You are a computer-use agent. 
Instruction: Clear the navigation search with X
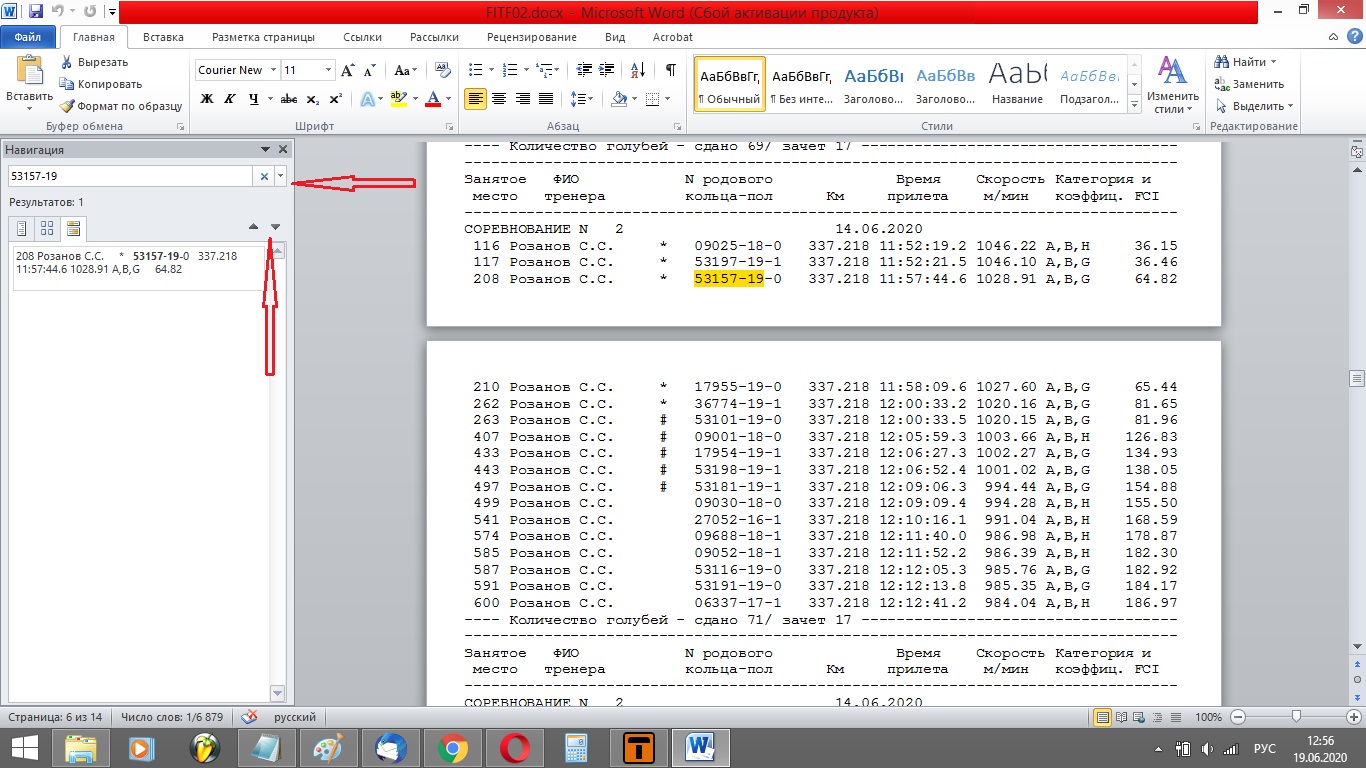(264, 176)
